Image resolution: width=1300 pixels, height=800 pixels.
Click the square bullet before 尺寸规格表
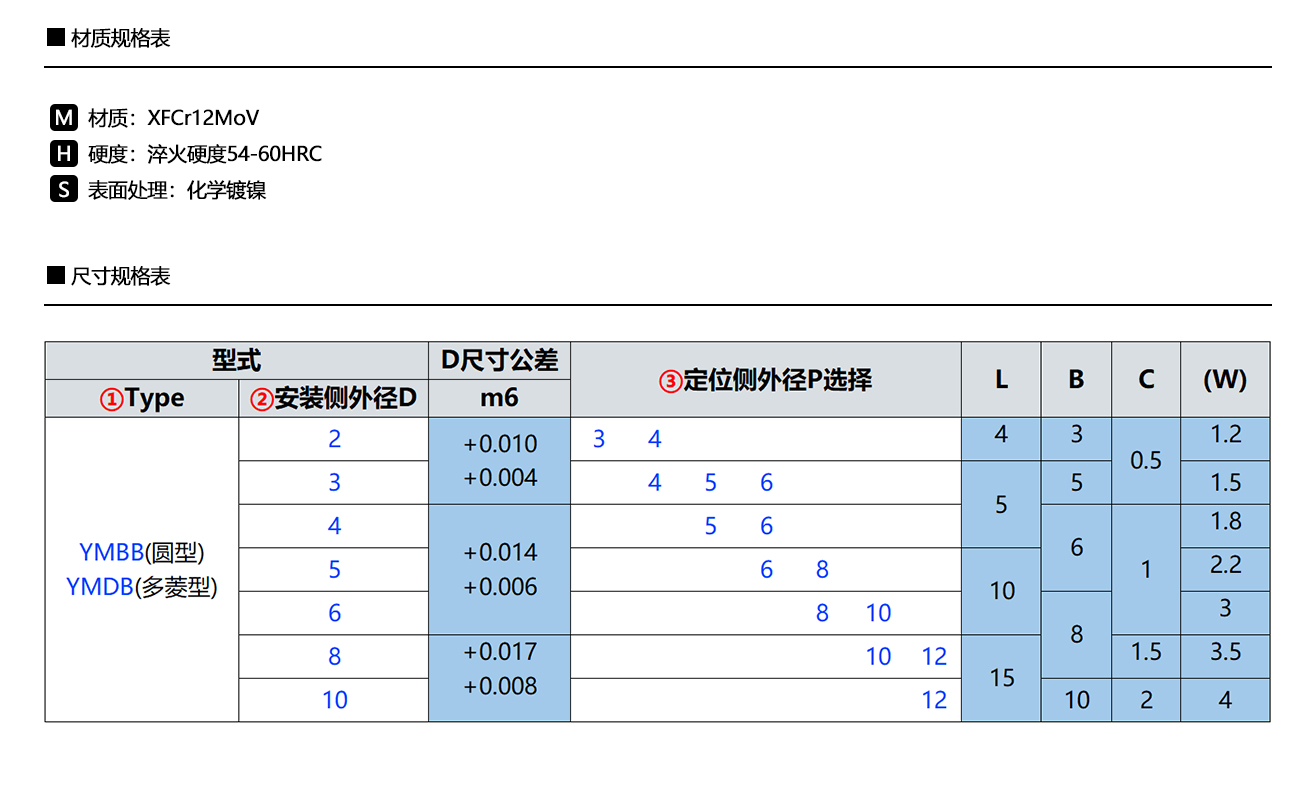(x=56, y=276)
